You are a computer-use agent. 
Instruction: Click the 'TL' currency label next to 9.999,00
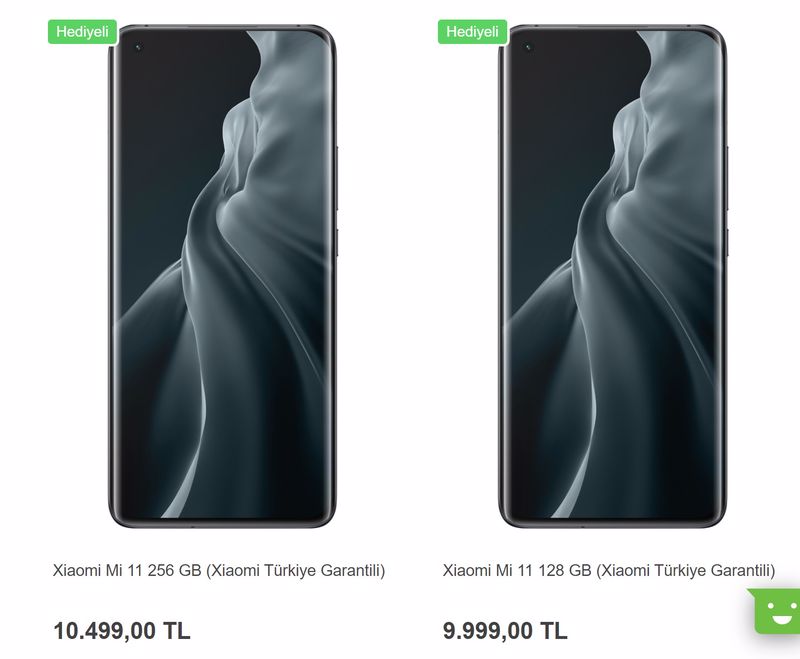point(554,631)
